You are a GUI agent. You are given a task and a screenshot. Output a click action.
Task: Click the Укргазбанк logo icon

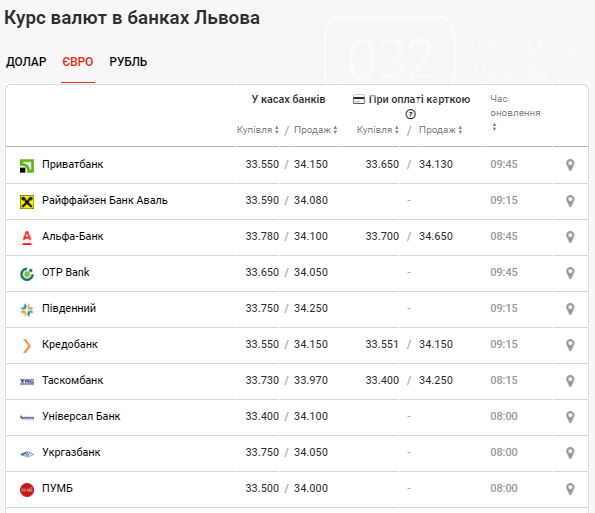(x=27, y=453)
